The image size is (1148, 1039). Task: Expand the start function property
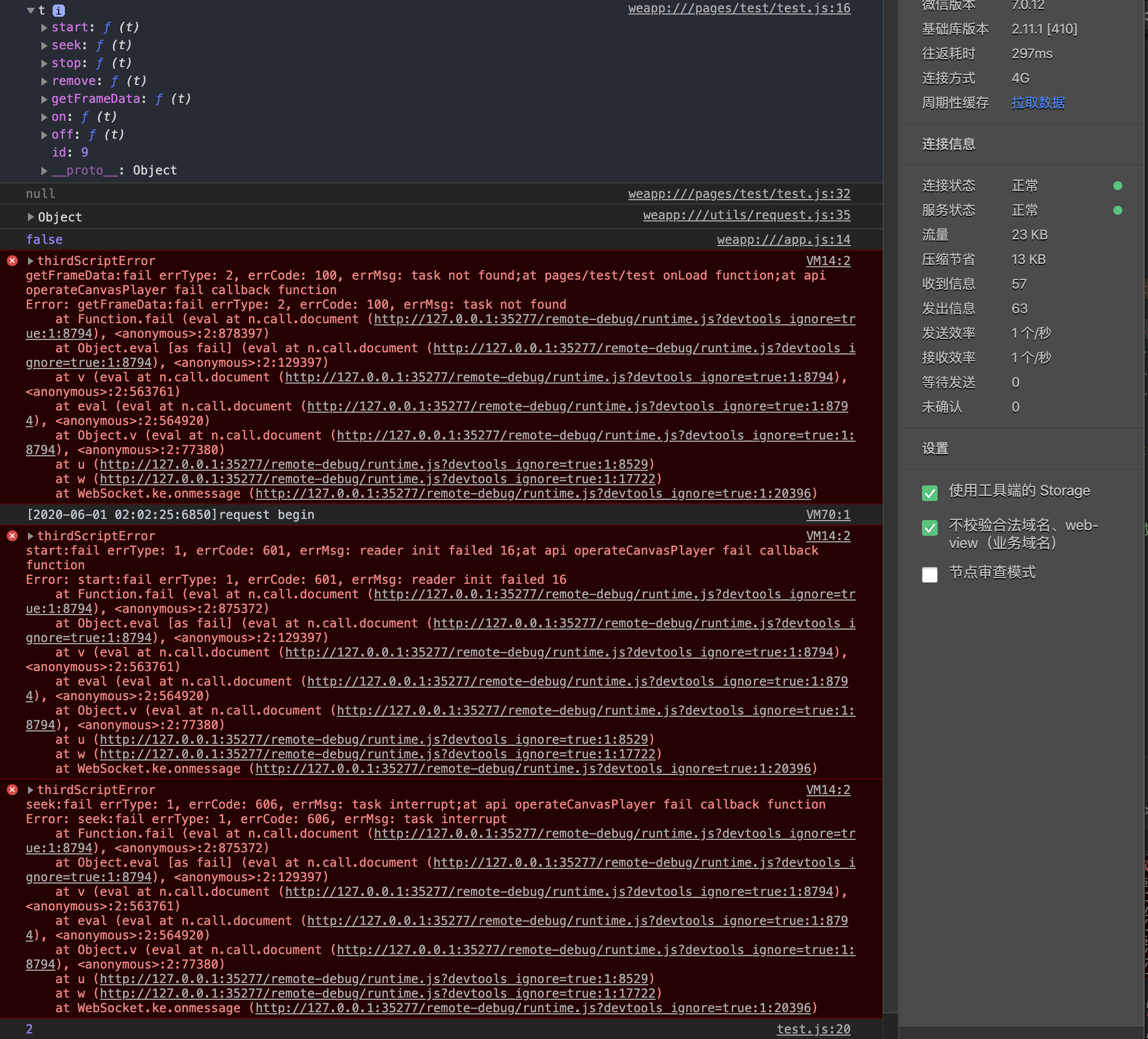pos(44,27)
